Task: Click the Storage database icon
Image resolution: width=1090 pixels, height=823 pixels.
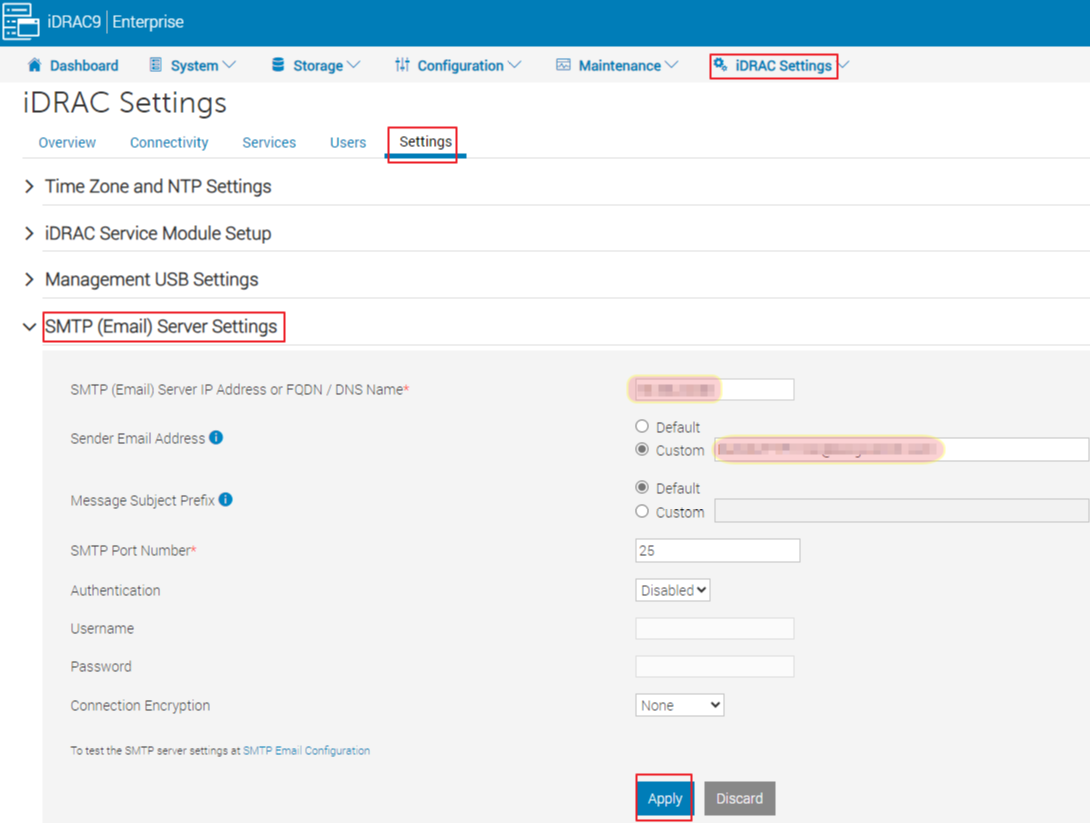Action: (x=278, y=65)
